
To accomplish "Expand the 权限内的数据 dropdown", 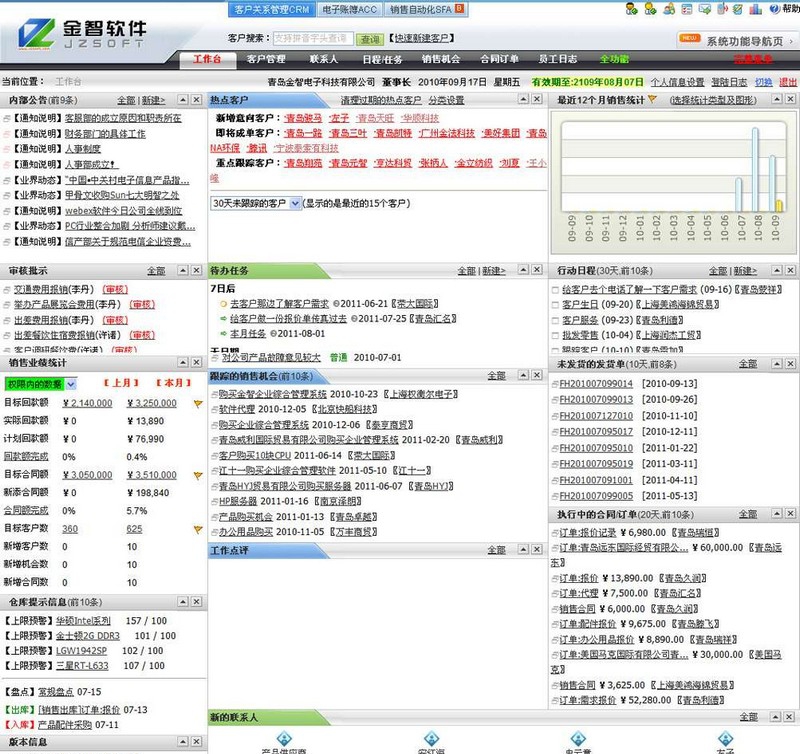I will (69, 384).
